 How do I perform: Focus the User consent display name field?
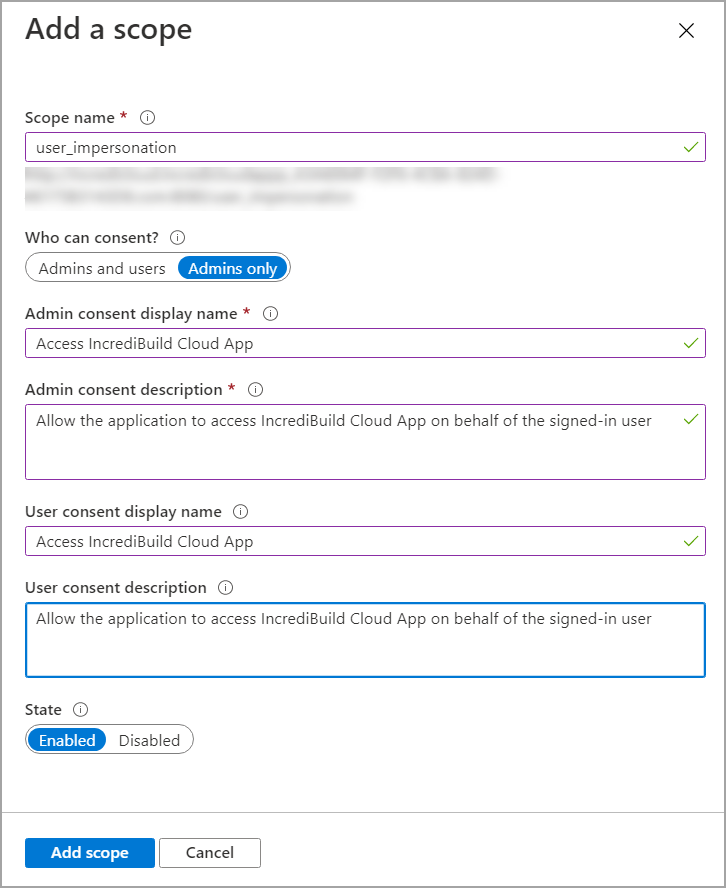[365, 541]
